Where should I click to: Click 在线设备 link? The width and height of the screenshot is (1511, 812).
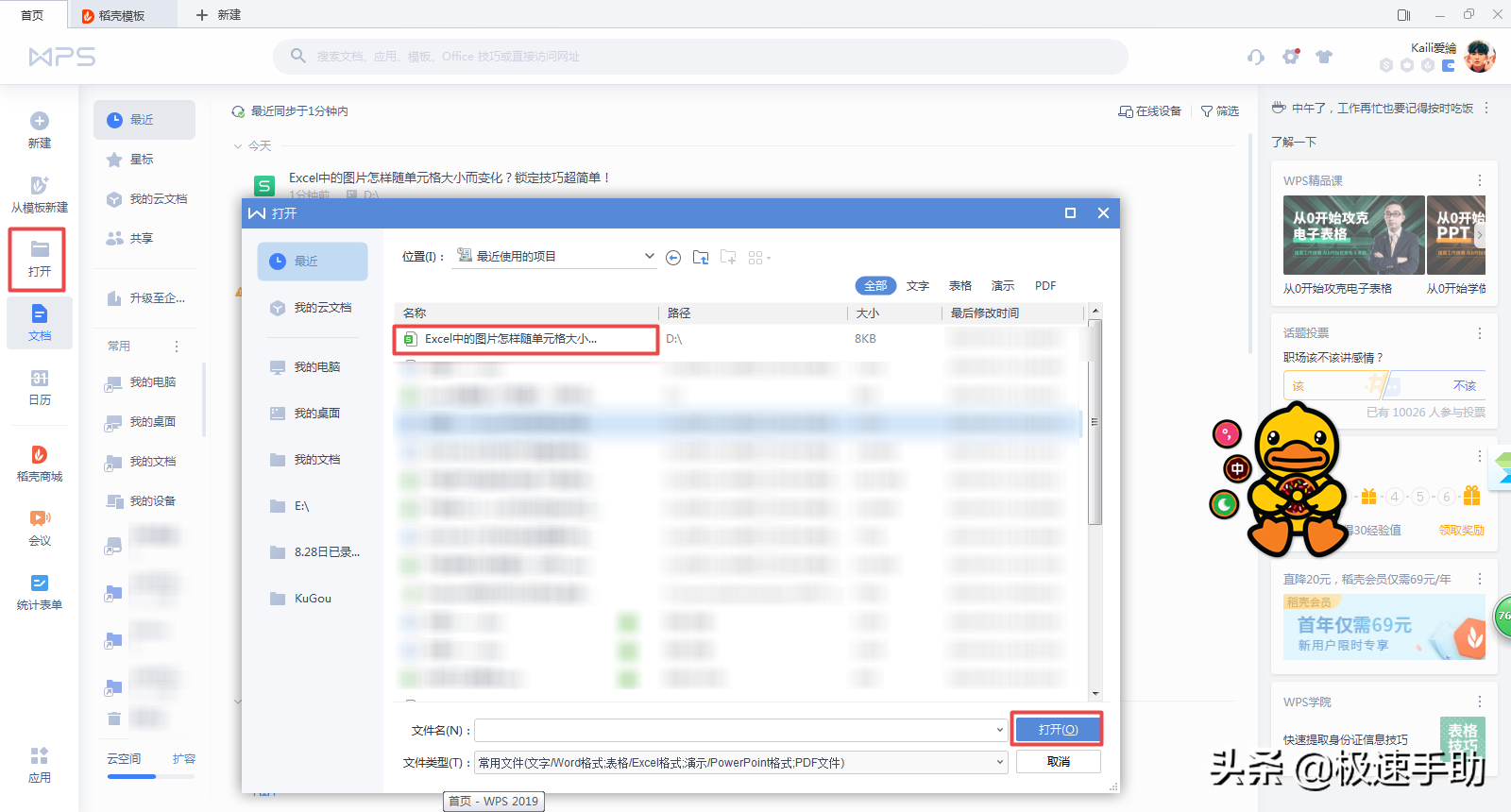[x=1150, y=111]
